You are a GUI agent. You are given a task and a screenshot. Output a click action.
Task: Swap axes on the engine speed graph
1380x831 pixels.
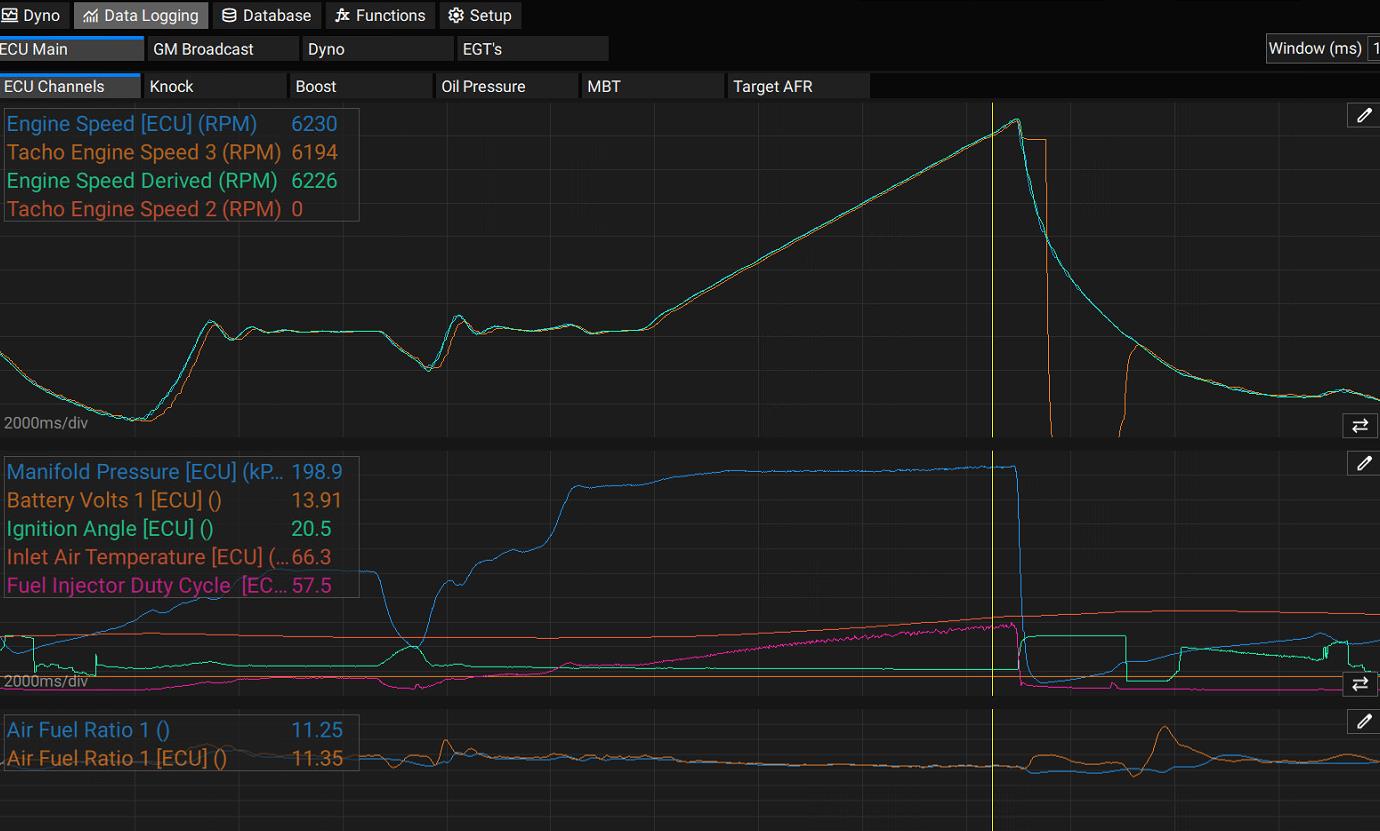coord(1360,426)
